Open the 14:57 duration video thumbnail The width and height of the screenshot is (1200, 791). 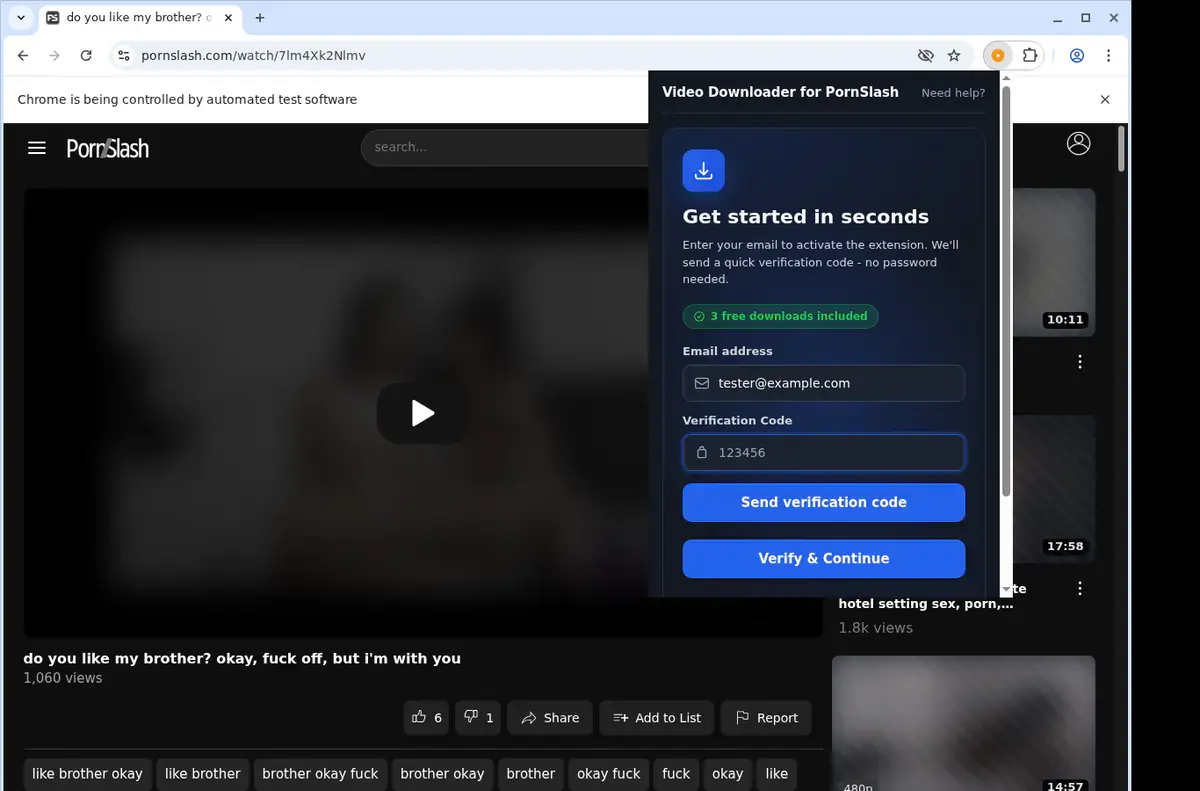[964, 723]
